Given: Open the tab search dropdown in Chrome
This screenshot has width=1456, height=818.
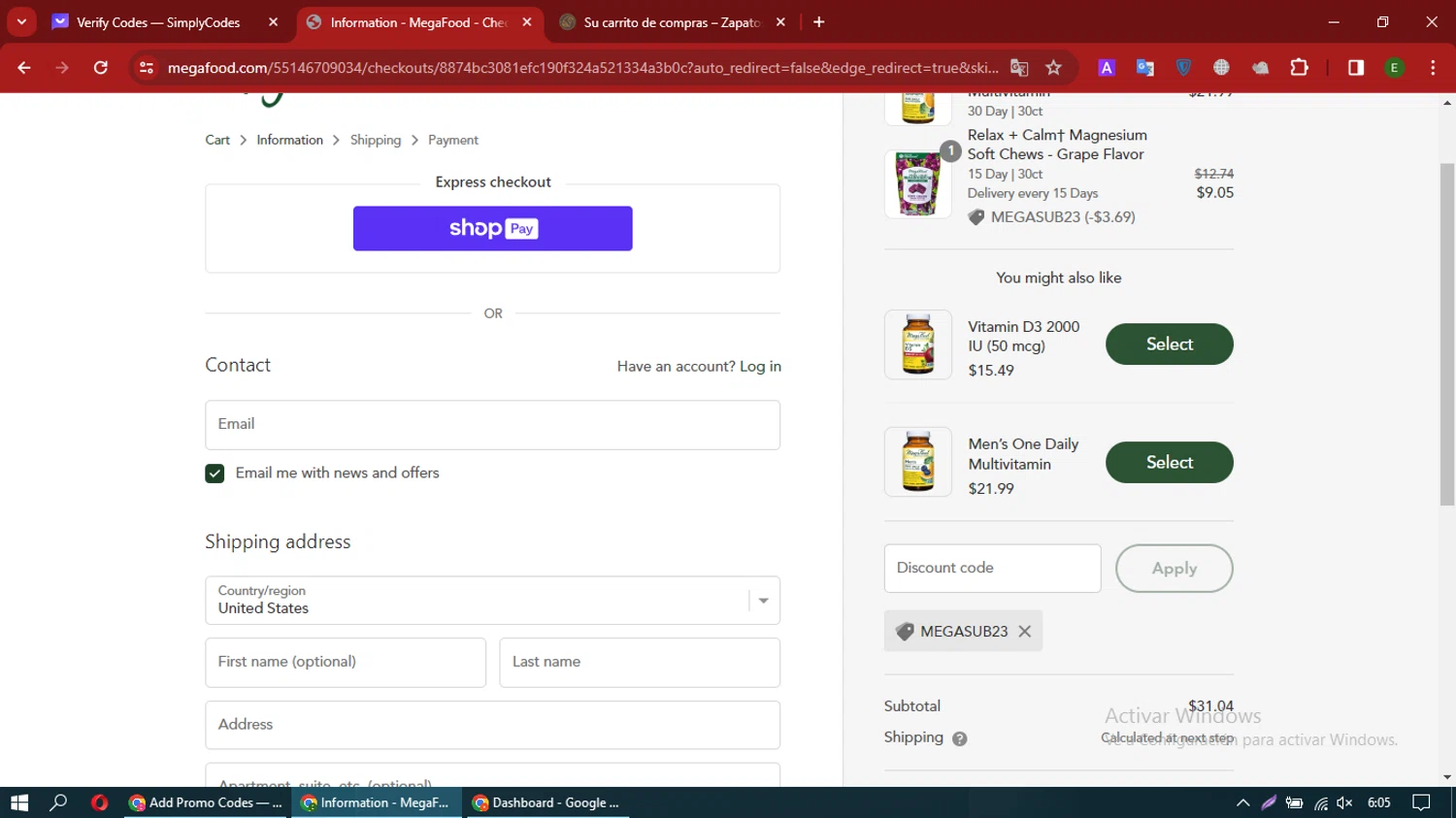Looking at the screenshot, I should click(x=21, y=22).
